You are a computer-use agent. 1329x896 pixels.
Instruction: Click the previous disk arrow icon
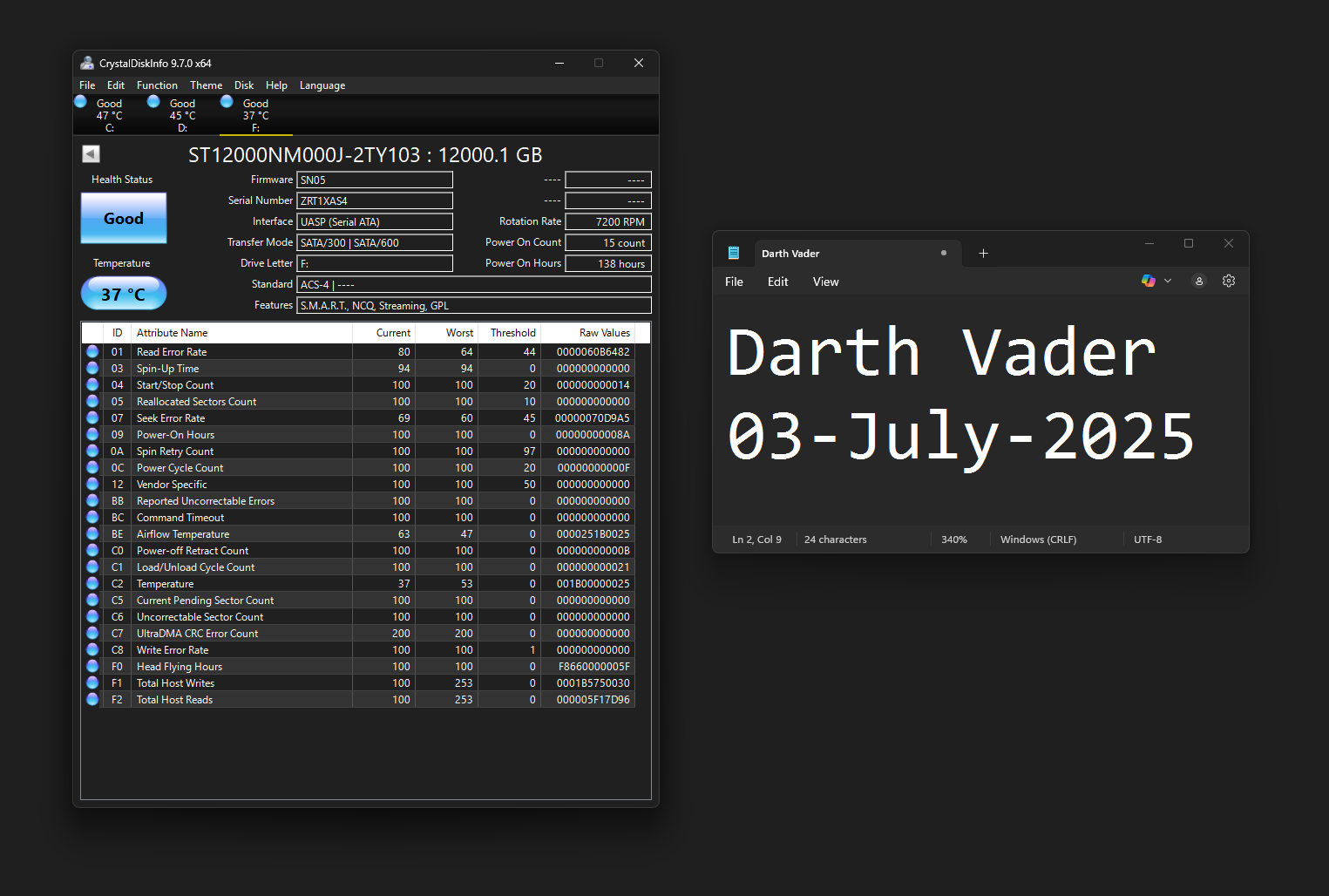click(x=91, y=154)
